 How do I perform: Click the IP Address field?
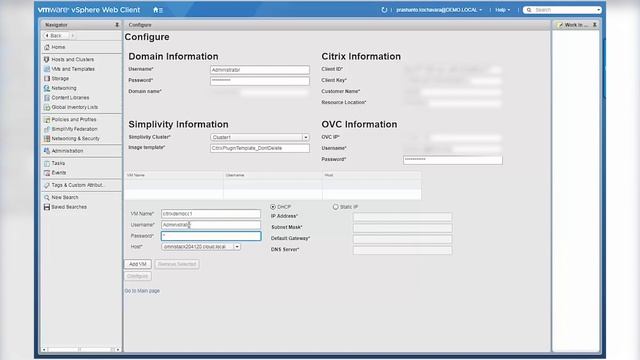[x=402, y=217]
